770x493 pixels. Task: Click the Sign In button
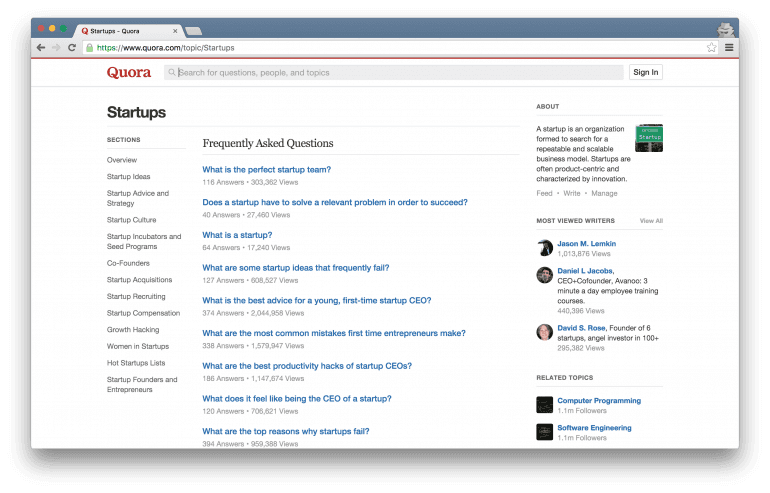click(645, 72)
